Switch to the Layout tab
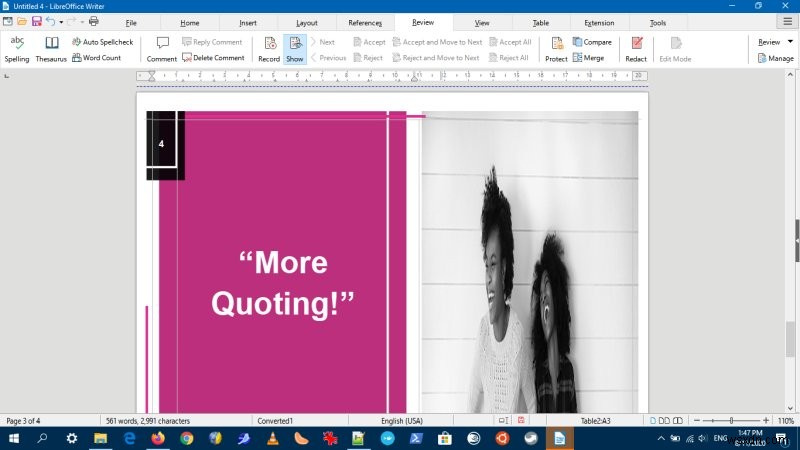This screenshot has width=800, height=450. point(307,23)
